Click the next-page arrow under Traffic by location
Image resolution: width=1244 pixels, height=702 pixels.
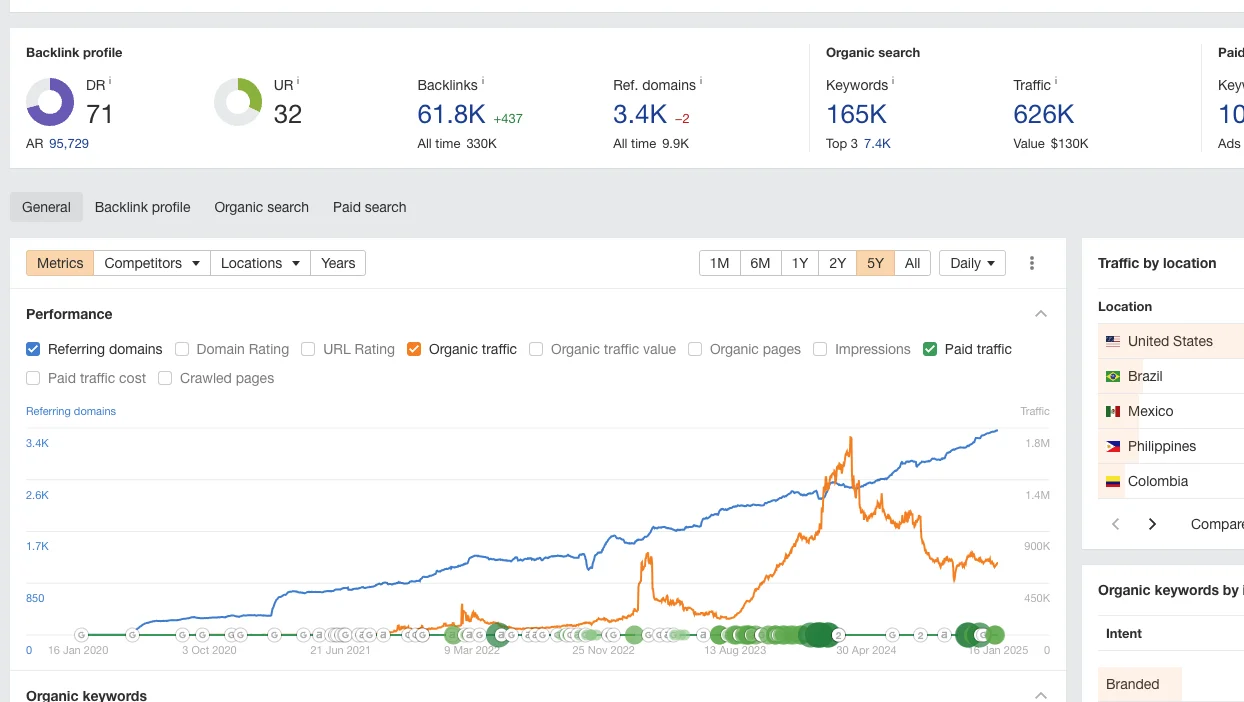click(x=1152, y=523)
